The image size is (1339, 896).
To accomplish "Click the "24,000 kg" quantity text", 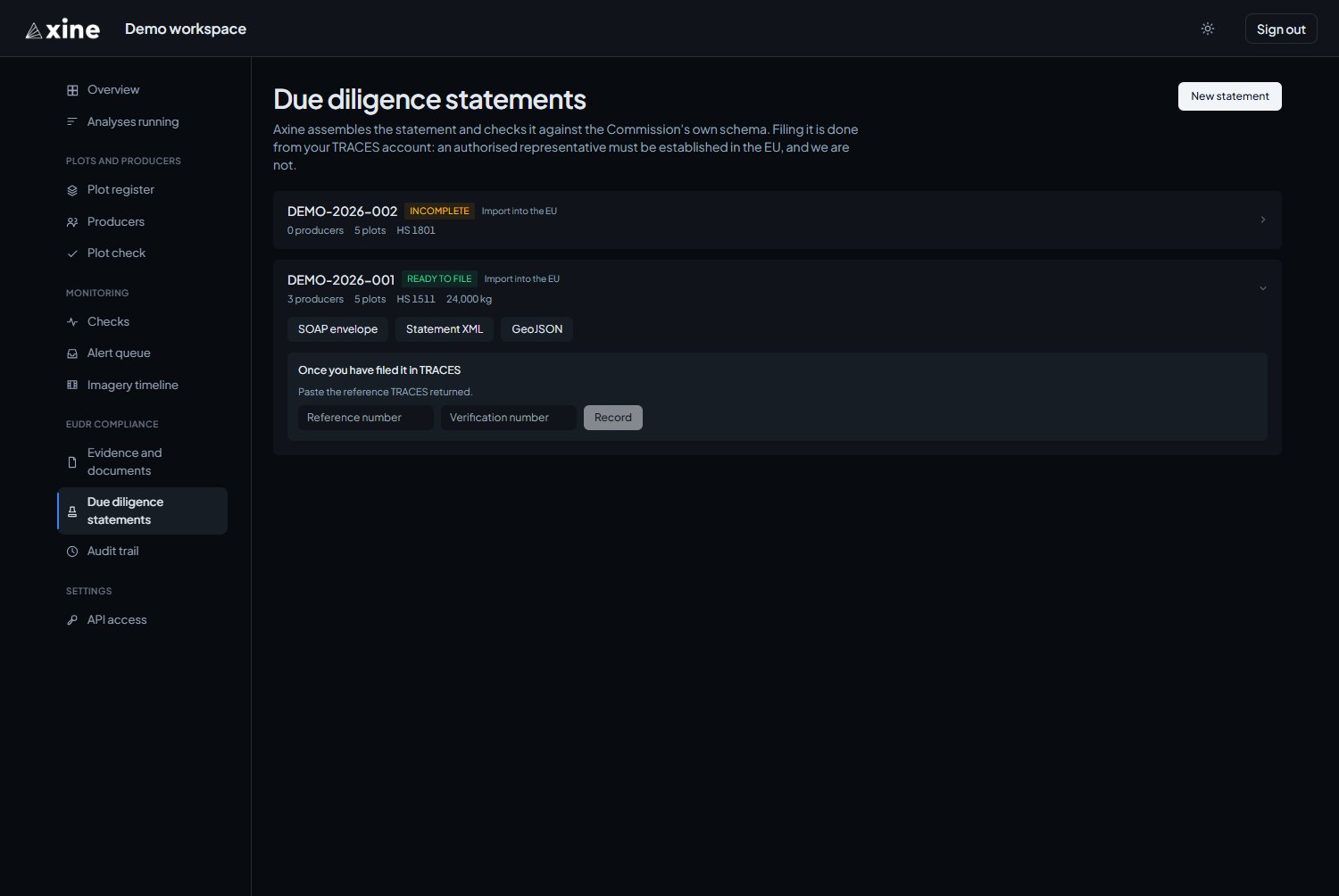I will [x=469, y=300].
